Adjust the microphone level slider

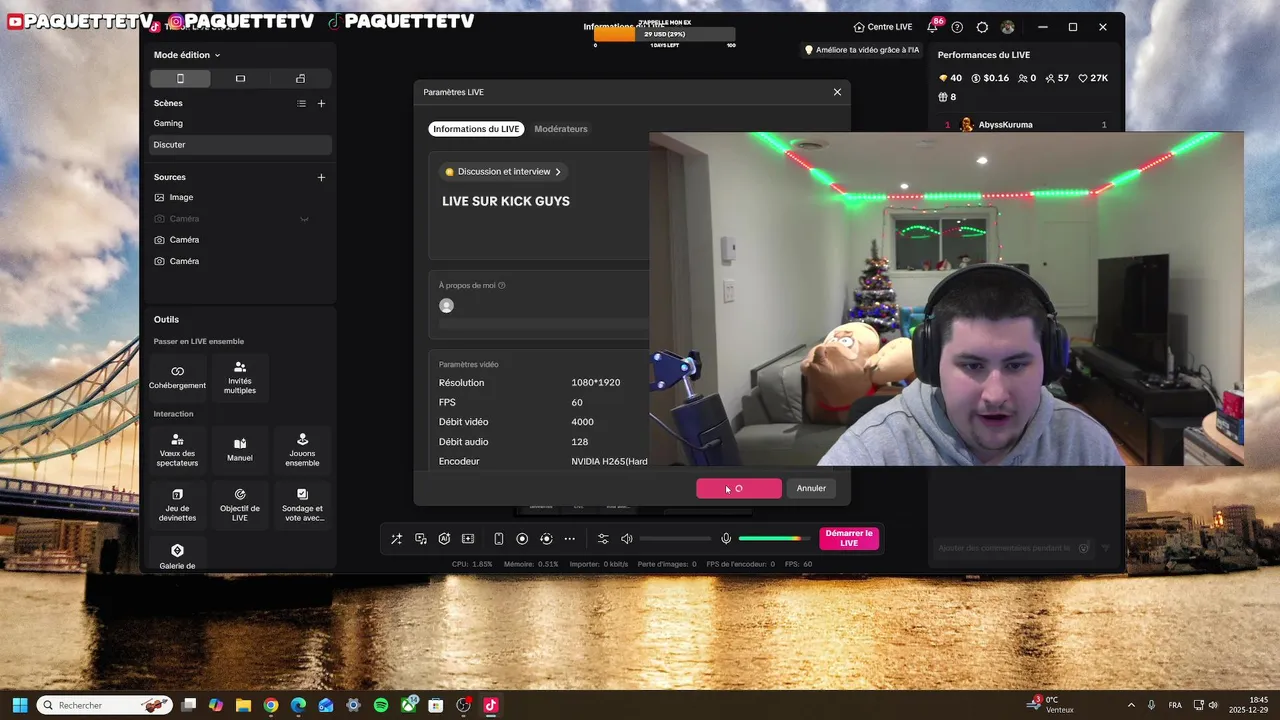[774, 539]
